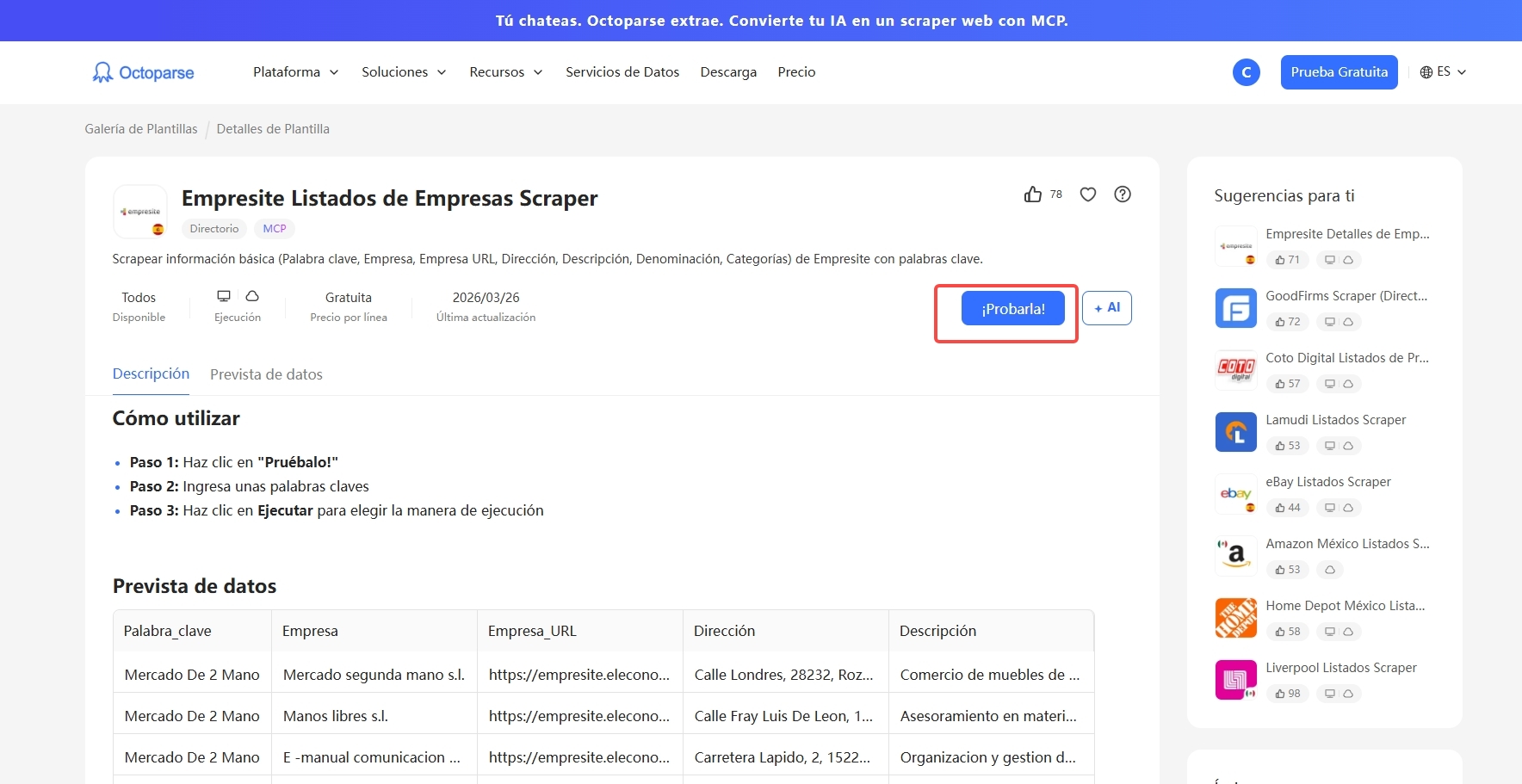The height and width of the screenshot is (784, 1522).
Task: Open Lamudi Listados Scraper title
Action: click(1335, 420)
